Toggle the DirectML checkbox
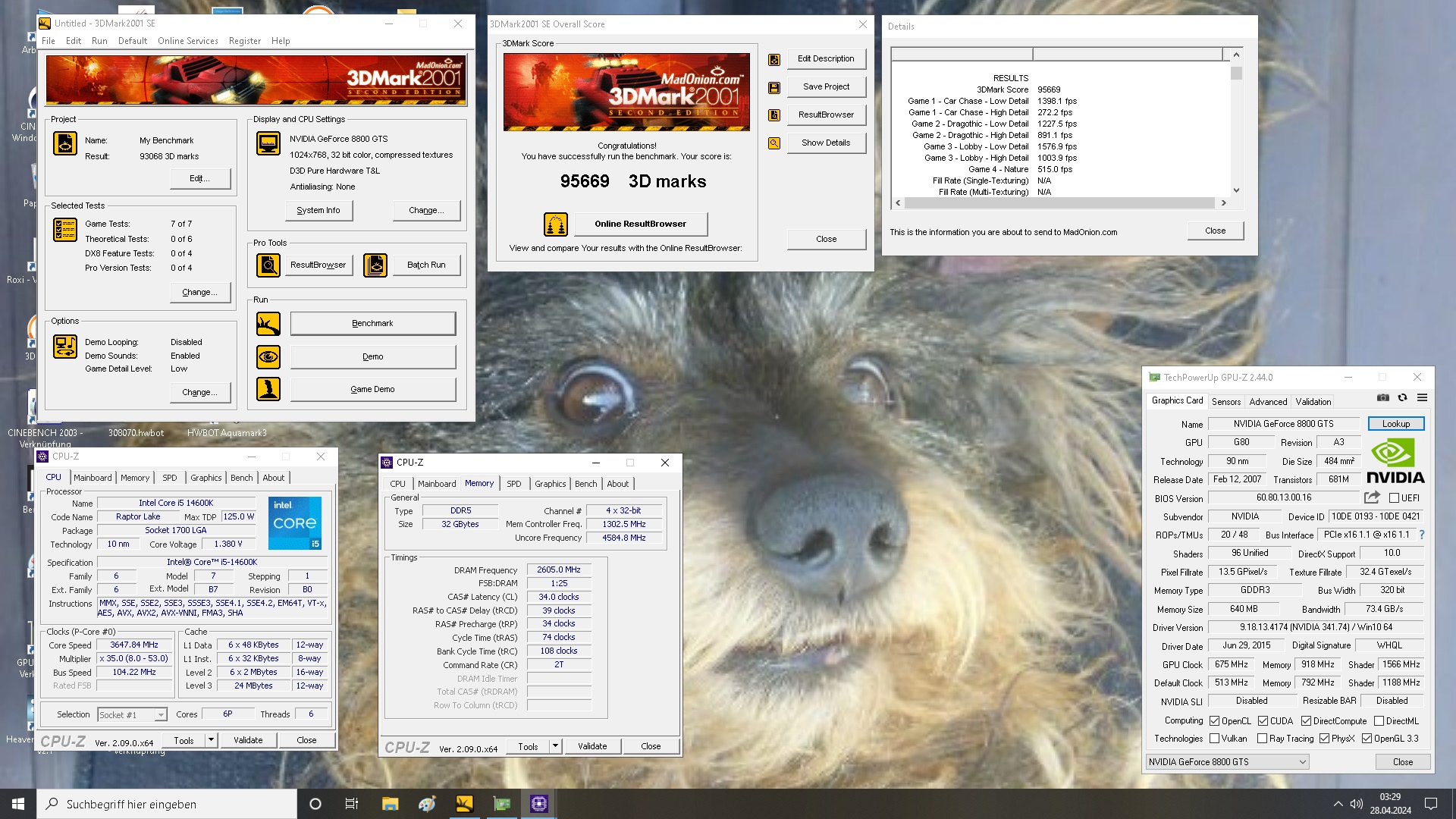This screenshot has width=1456, height=819. (1379, 721)
